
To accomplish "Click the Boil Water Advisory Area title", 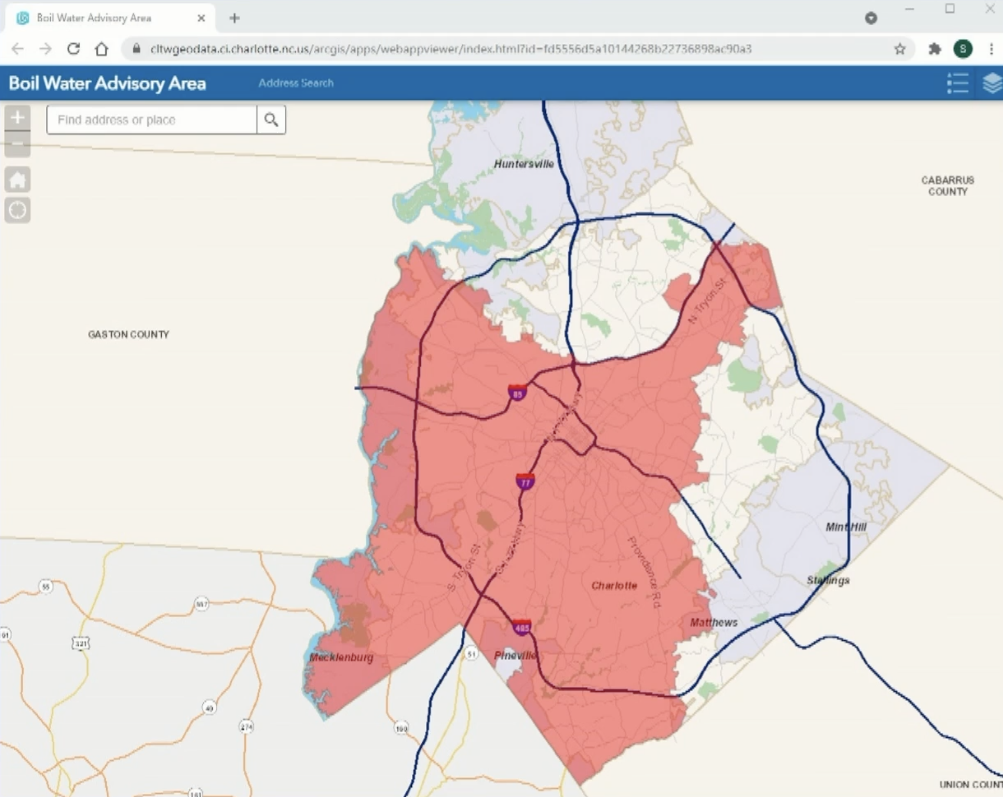I will (x=107, y=83).
